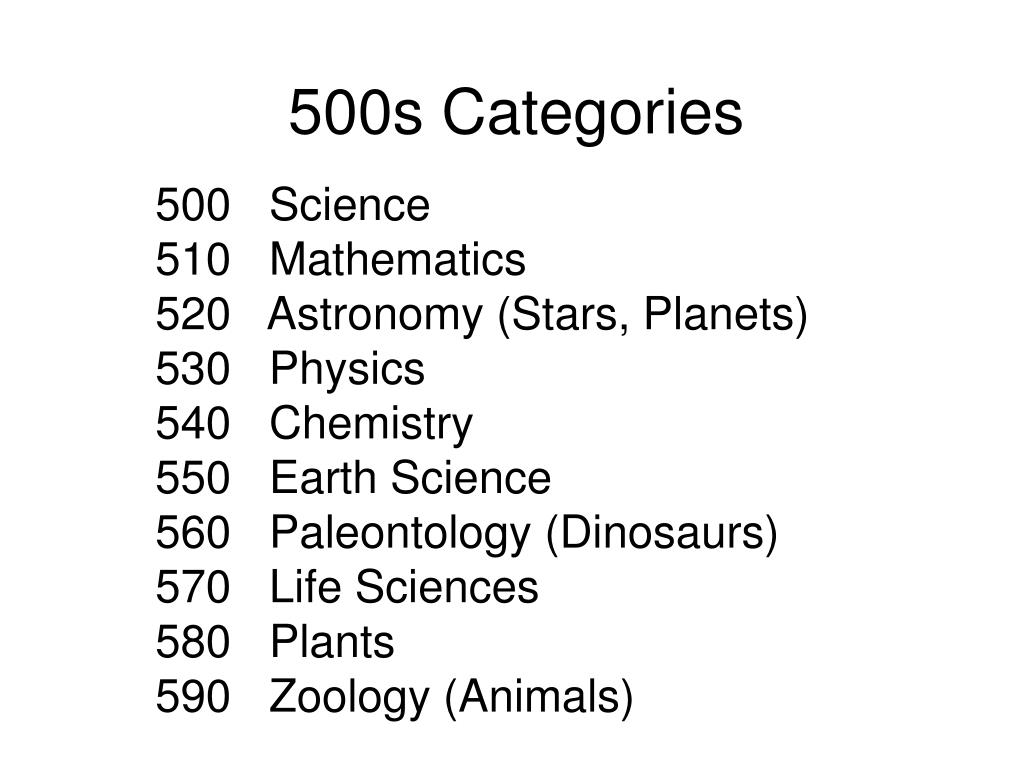Screen dimensions: 1024x768
Task: Click the number 510
Action: [193, 259]
